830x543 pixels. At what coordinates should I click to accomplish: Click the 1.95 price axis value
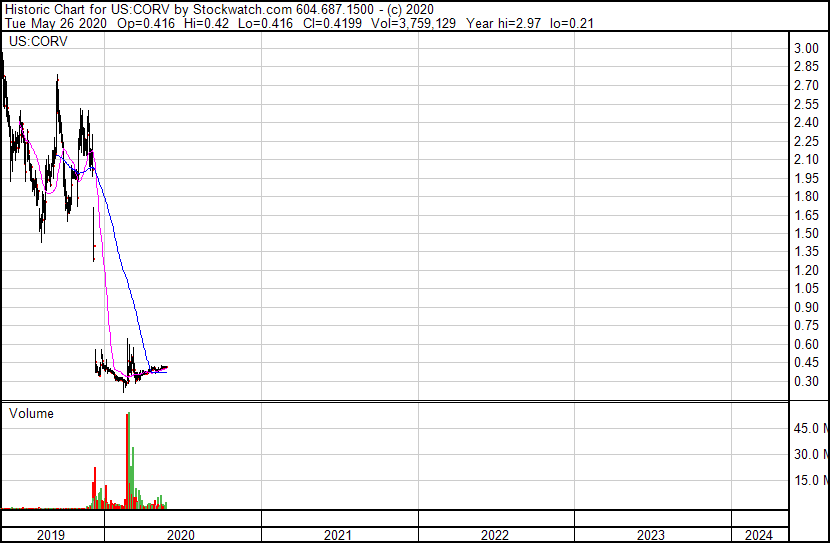[x=806, y=178]
